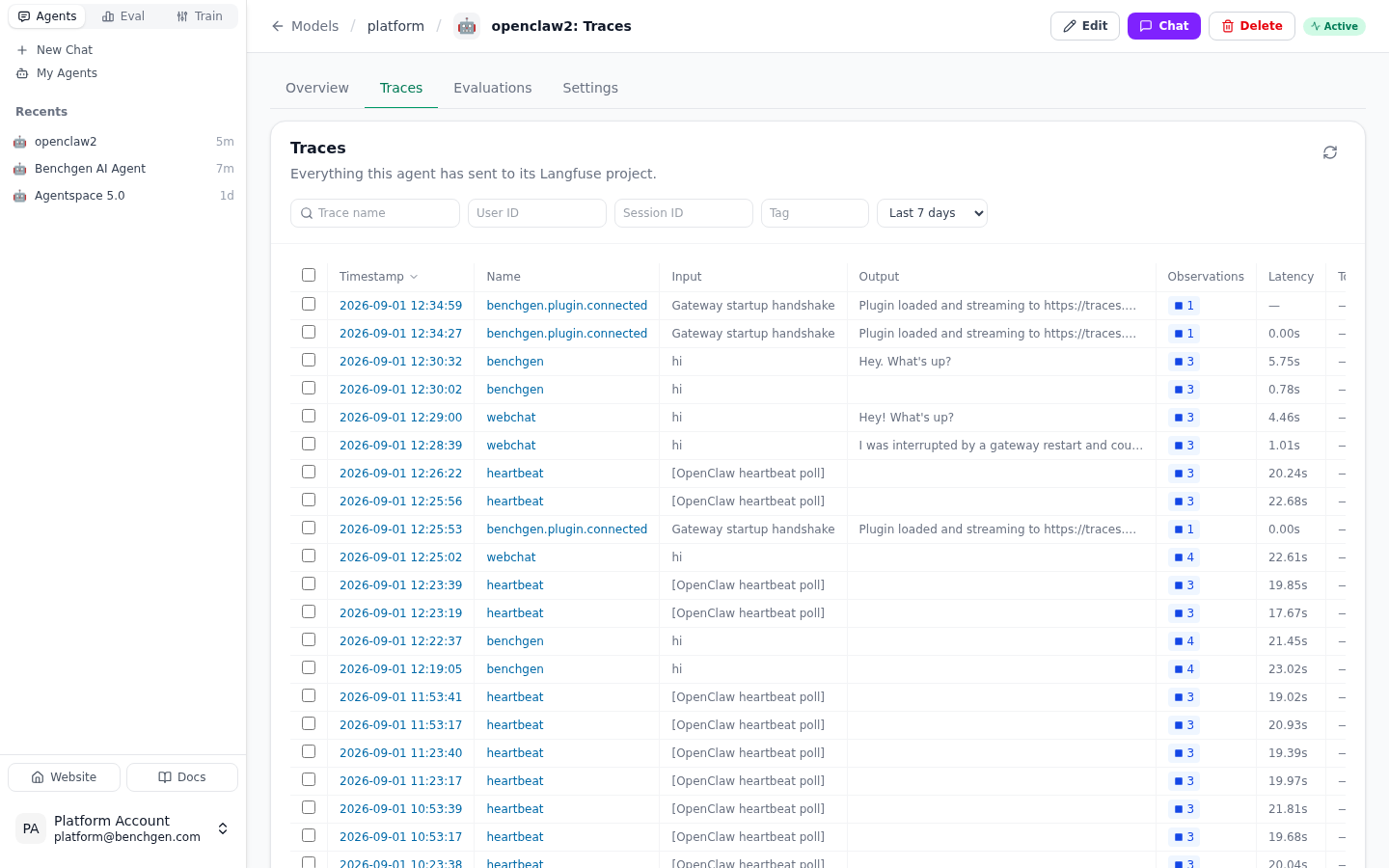This screenshot has width=1389, height=868.
Task: Check the box for heartbeat trace 11:53:41
Action: tap(309, 695)
